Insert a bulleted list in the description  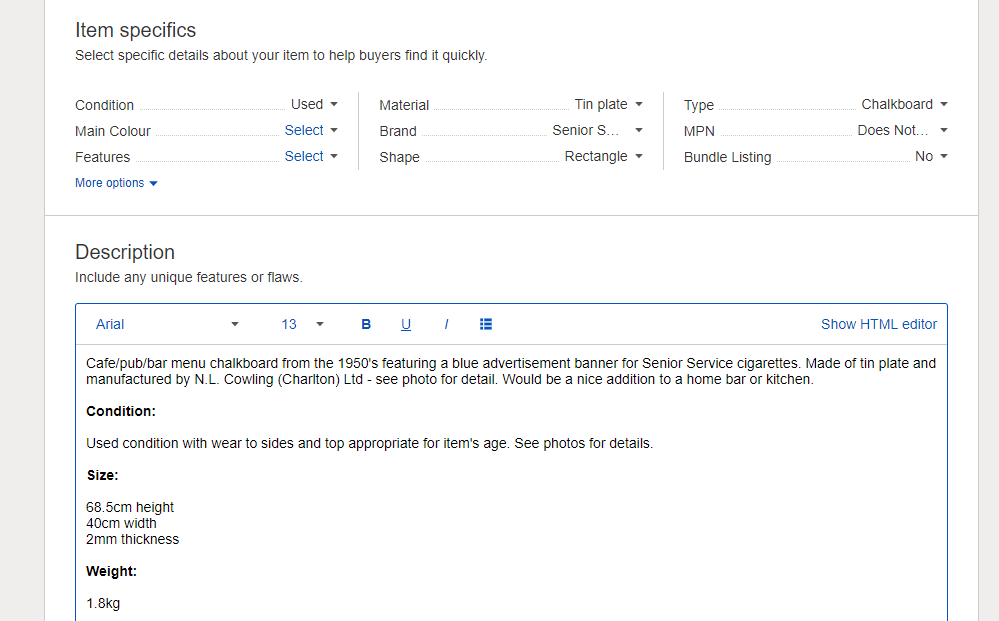click(486, 324)
